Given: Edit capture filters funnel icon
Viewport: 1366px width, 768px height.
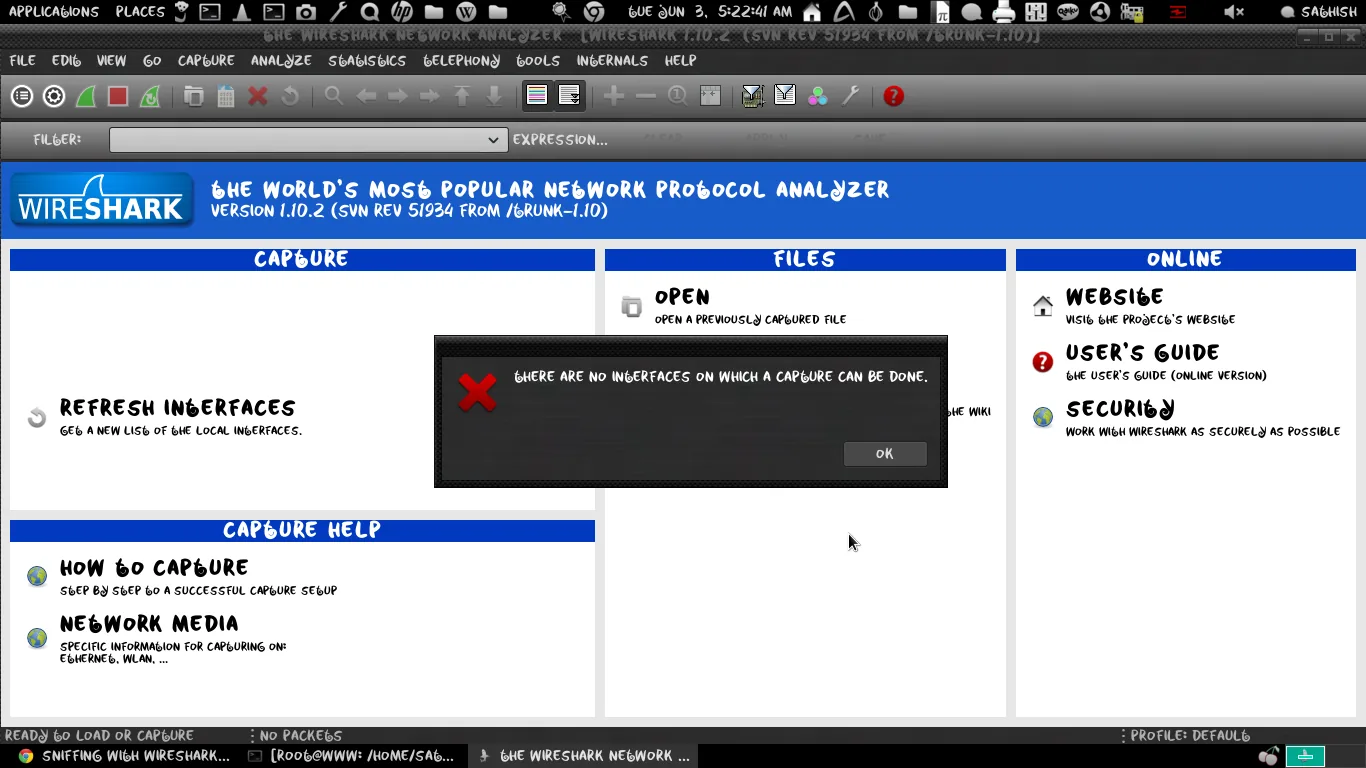Looking at the screenshot, I should tap(753, 96).
